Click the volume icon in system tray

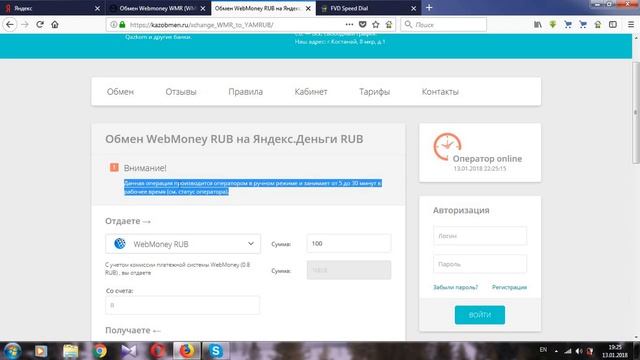tap(579, 351)
